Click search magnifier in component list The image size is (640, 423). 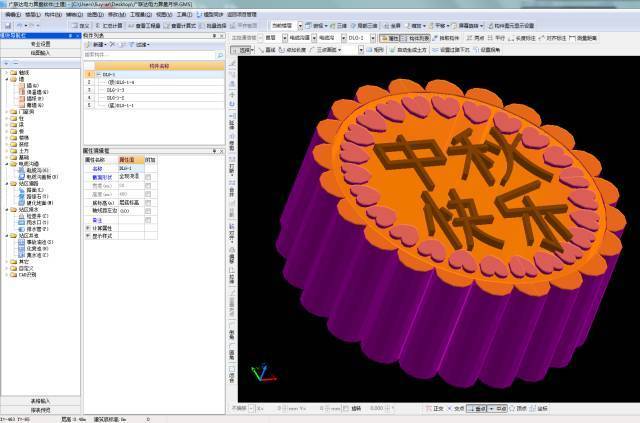[220, 55]
